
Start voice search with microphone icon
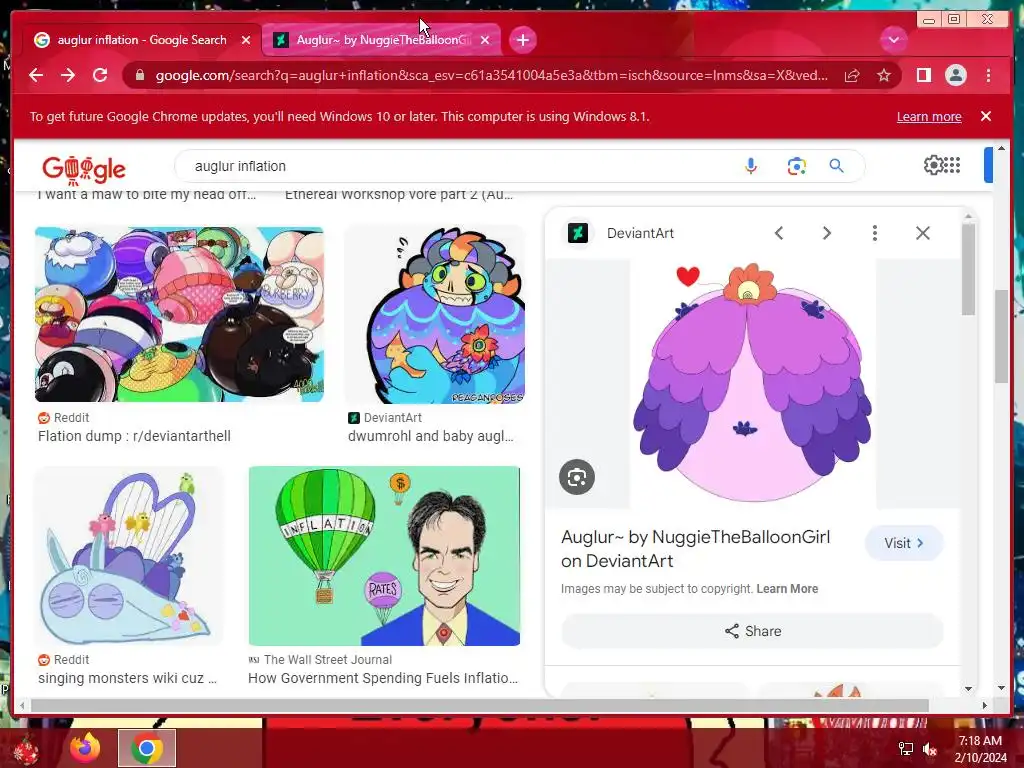pos(751,166)
